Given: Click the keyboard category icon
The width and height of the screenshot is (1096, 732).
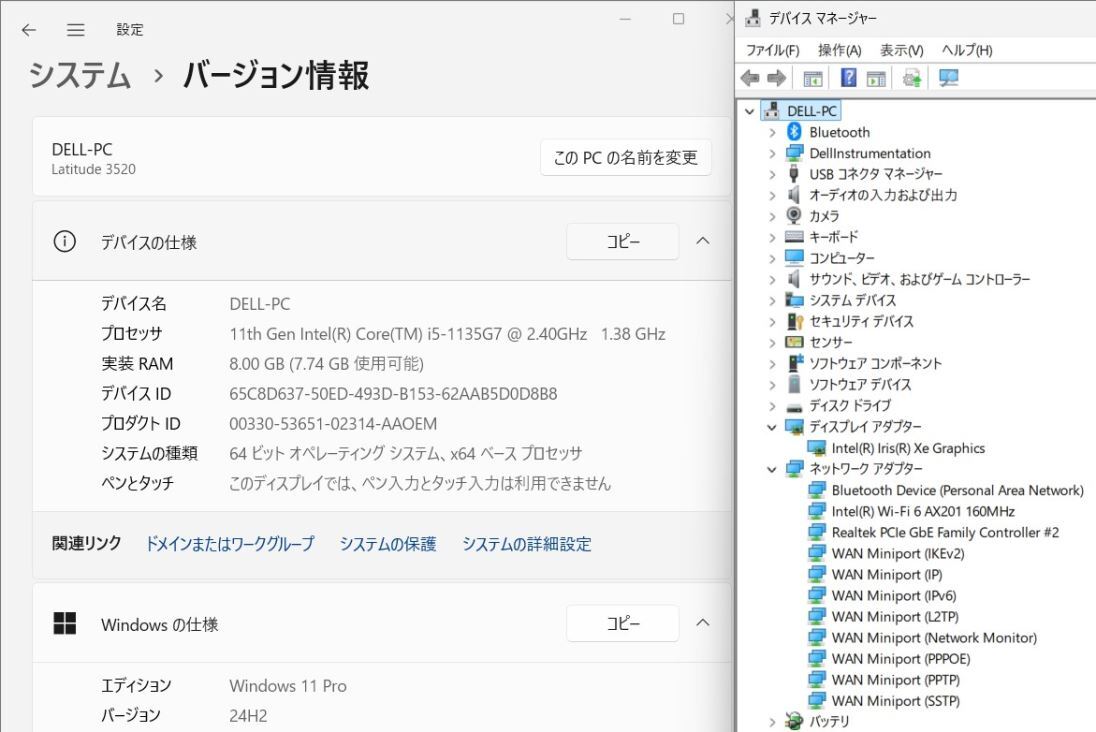Looking at the screenshot, I should [x=794, y=236].
